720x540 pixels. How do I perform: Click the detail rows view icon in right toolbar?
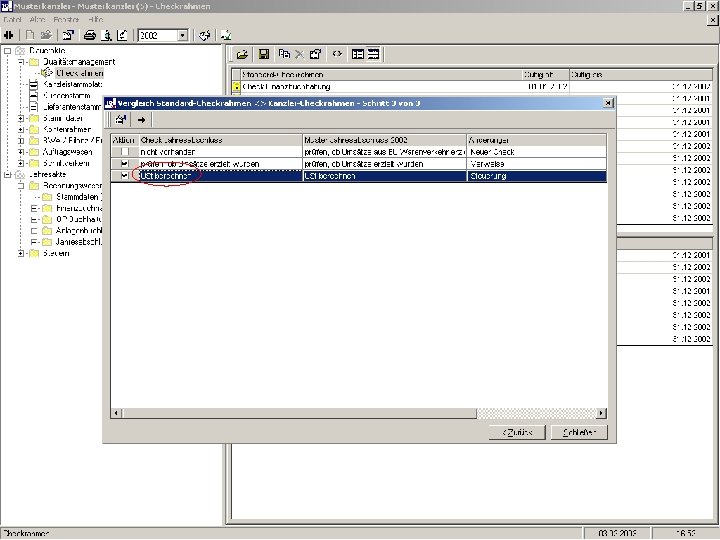tap(373, 54)
